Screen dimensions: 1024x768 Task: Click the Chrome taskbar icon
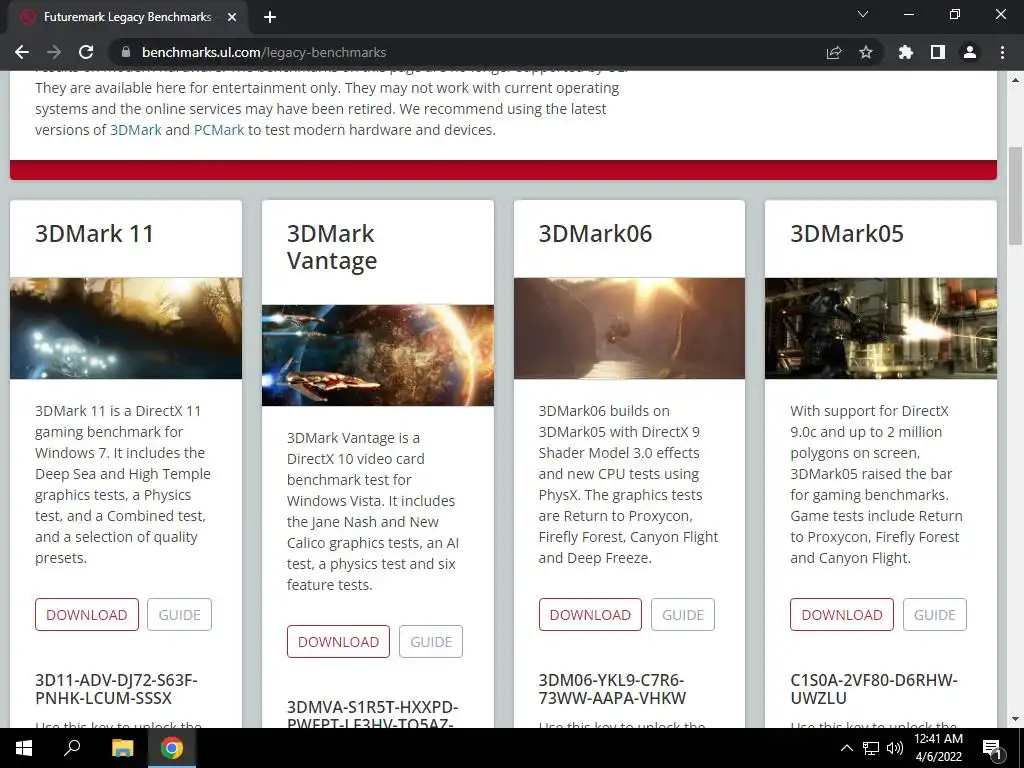(x=172, y=748)
